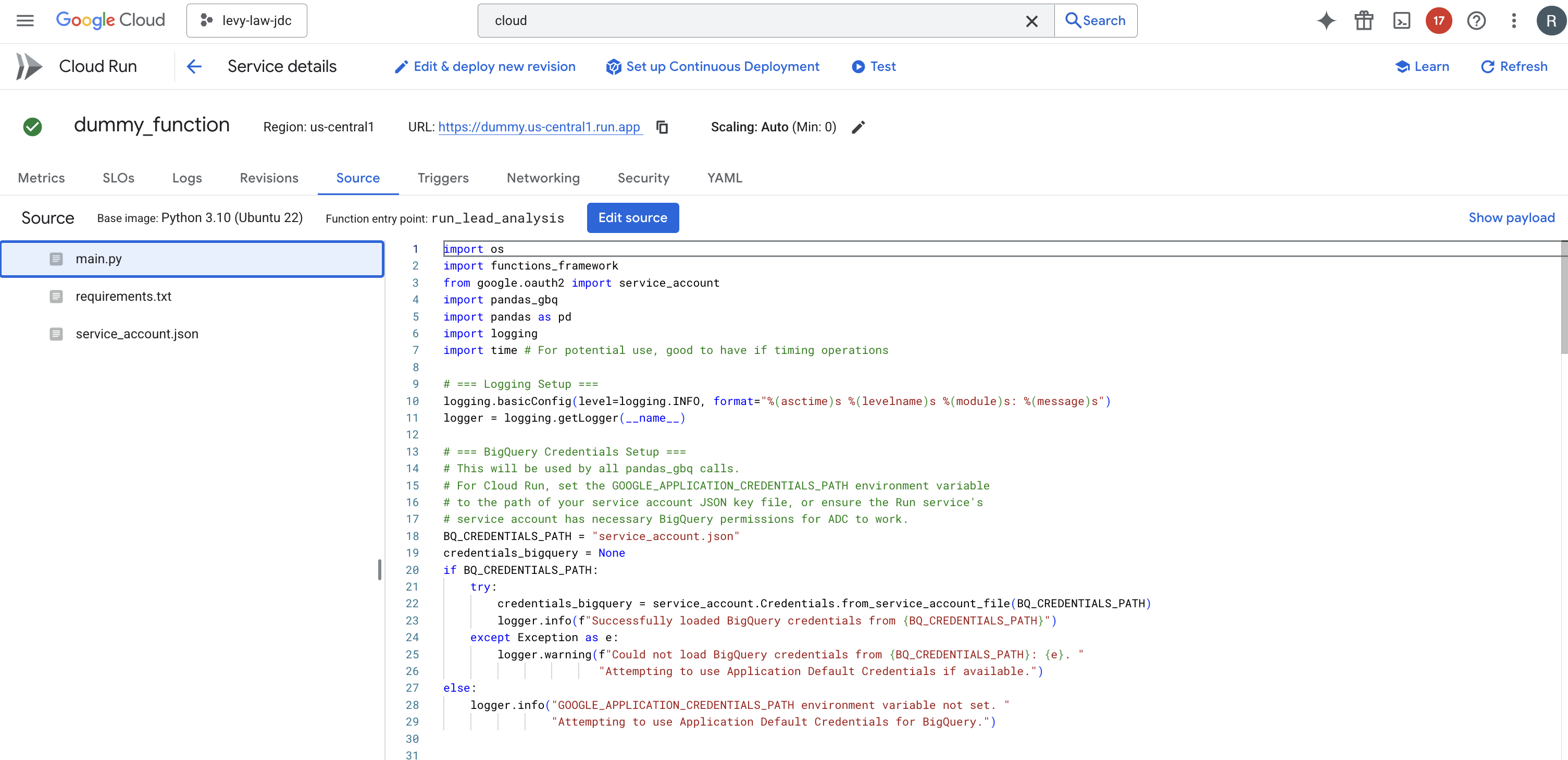1568x760 pixels.
Task: Open the Learn panel
Action: pyautogui.click(x=1421, y=66)
